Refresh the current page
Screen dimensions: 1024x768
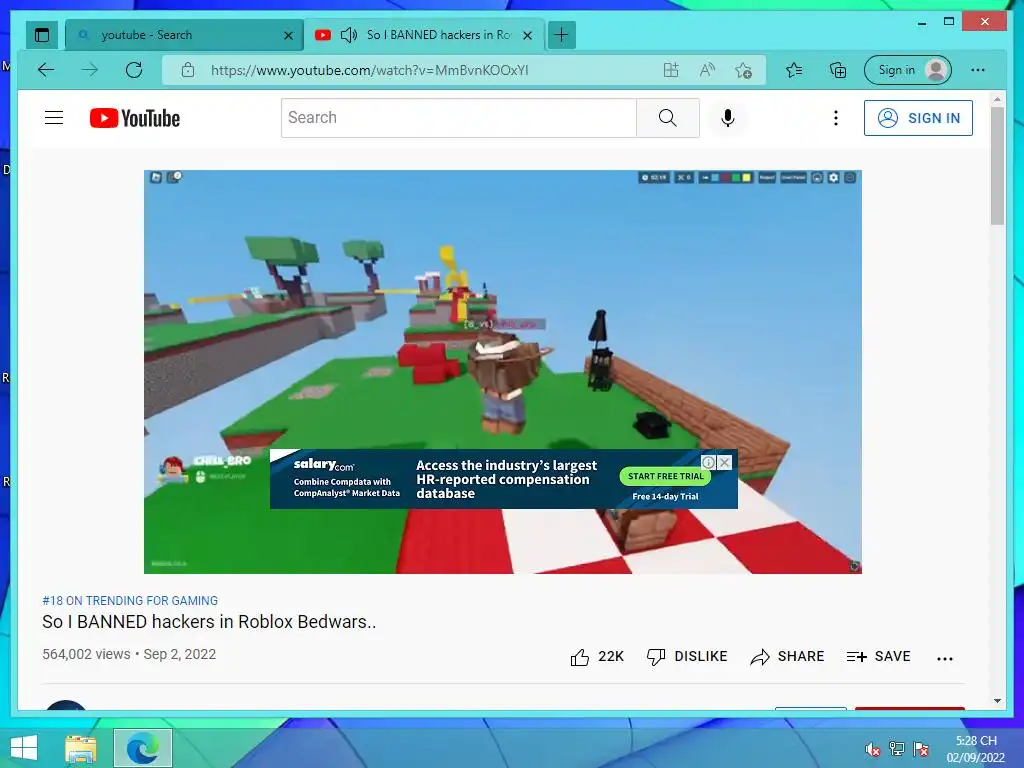coord(134,70)
